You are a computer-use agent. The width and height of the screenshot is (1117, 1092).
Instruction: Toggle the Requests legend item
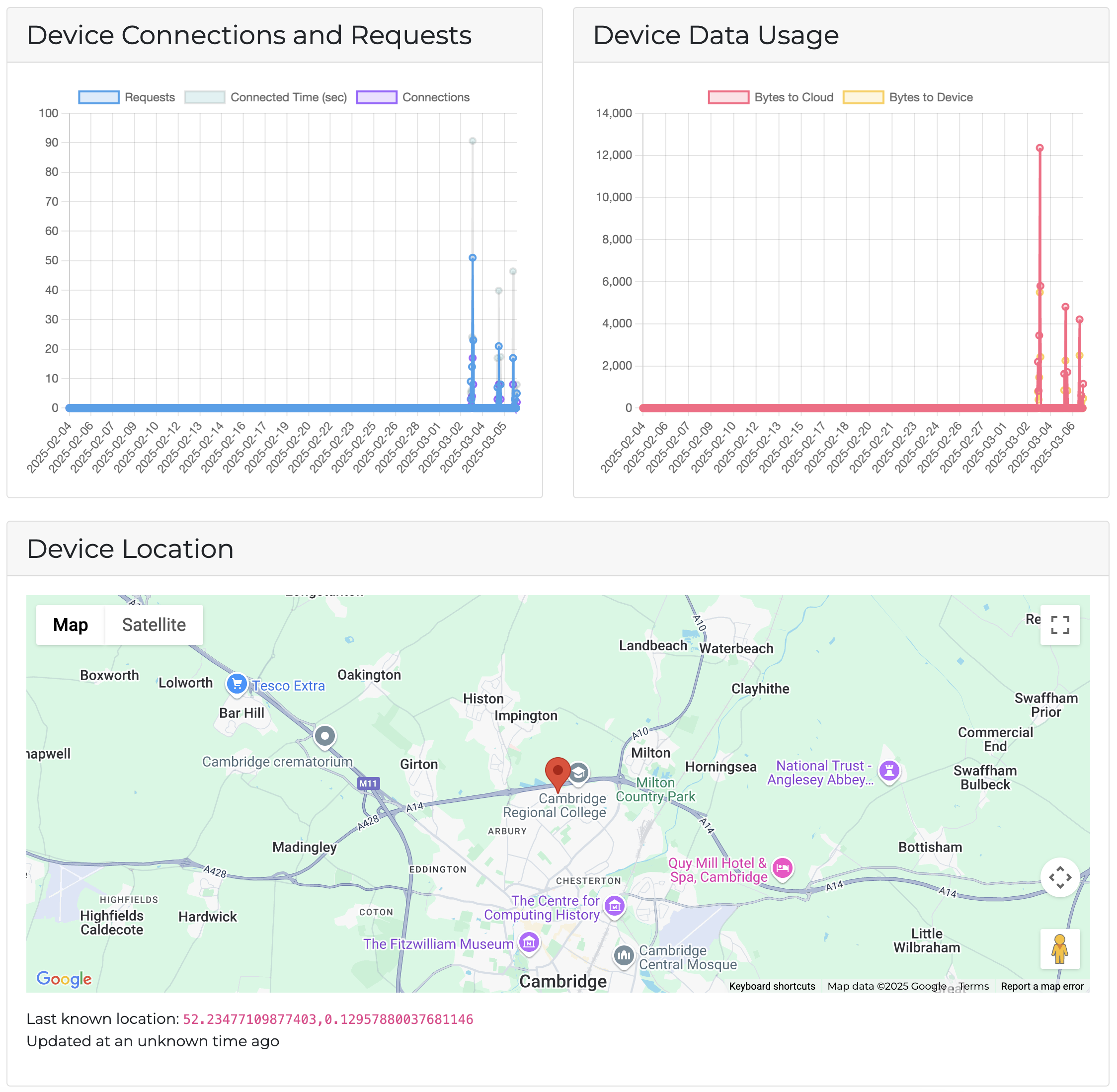click(x=127, y=97)
